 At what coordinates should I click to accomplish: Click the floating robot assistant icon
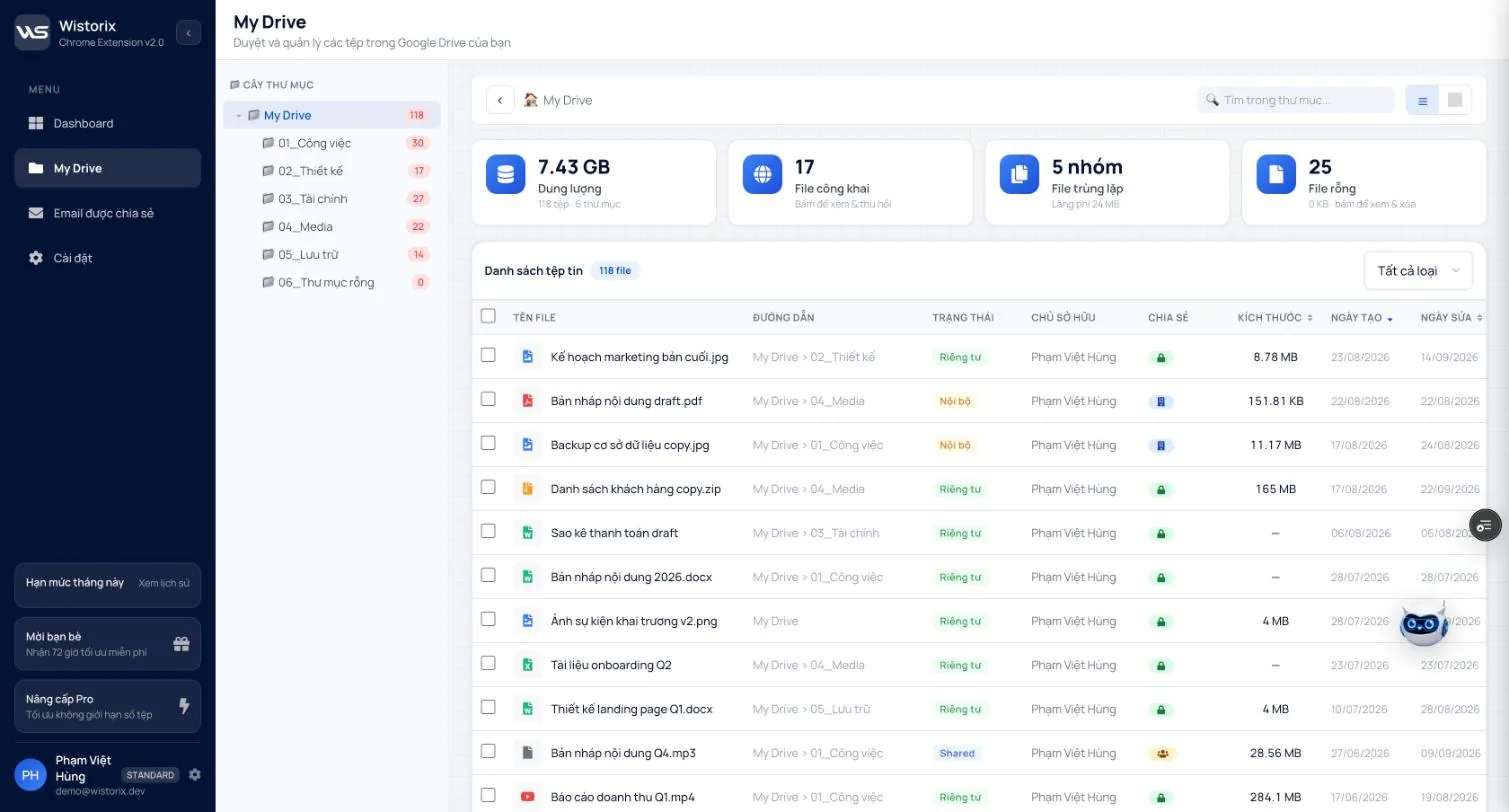click(x=1423, y=624)
